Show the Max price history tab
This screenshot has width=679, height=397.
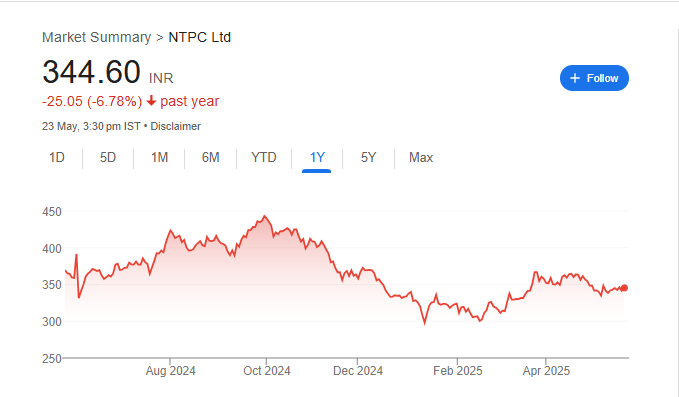(x=421, y=158)
